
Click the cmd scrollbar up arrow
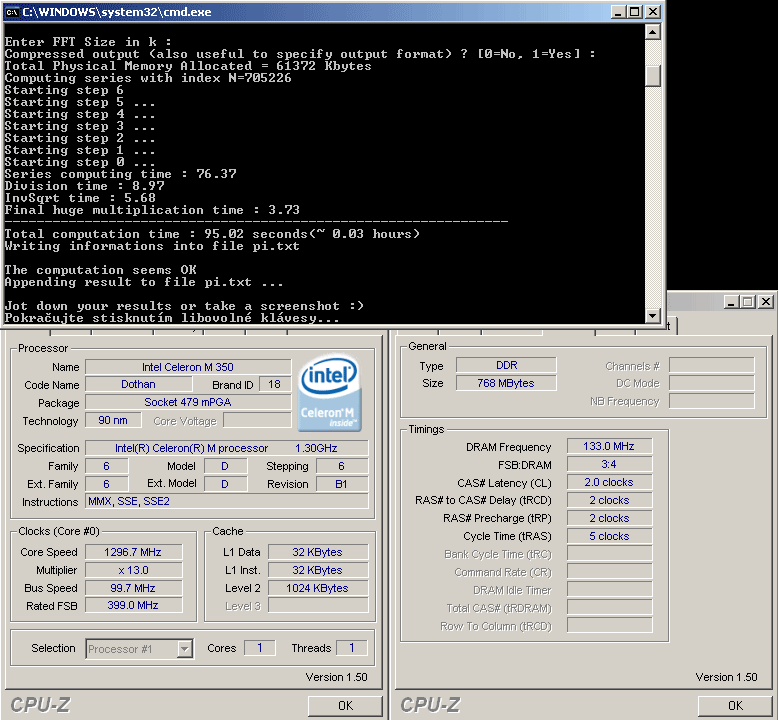click(x=652, y=33)
